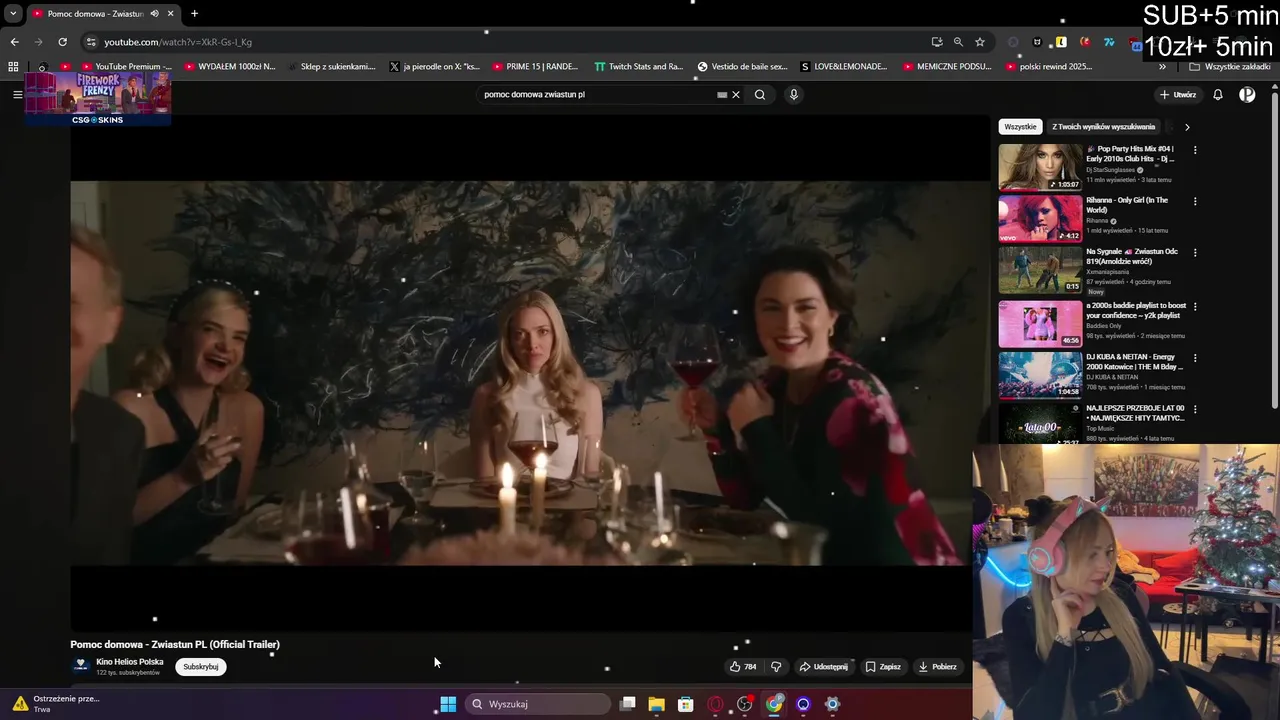The image size is (1280, 720).
Task: Open more options for Na Sygnale video
Action: coord(1195,253)
